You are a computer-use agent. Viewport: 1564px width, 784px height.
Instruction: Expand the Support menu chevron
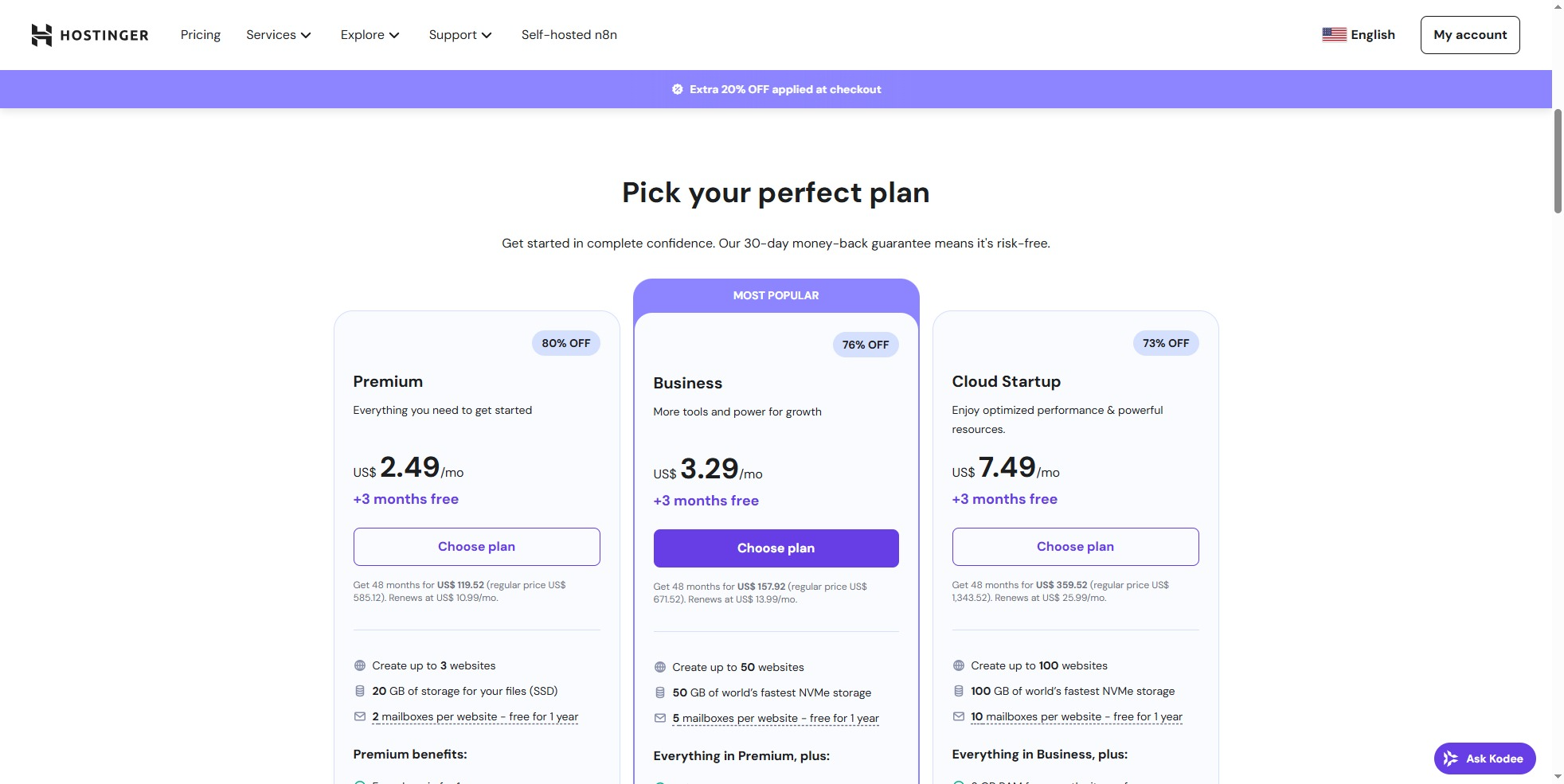tap(487, 35)
